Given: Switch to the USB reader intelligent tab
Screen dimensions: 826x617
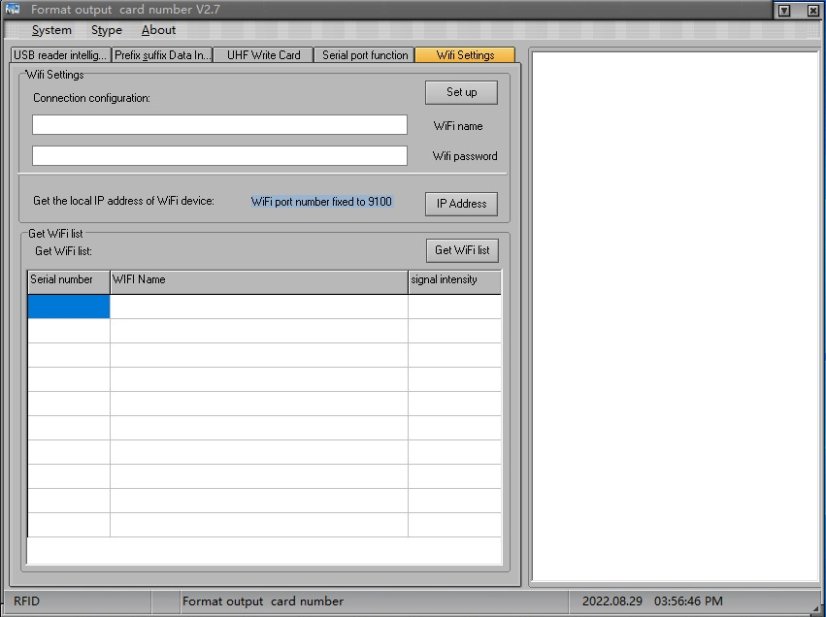Looking at the screenshot, I should [x=59, y=55].
